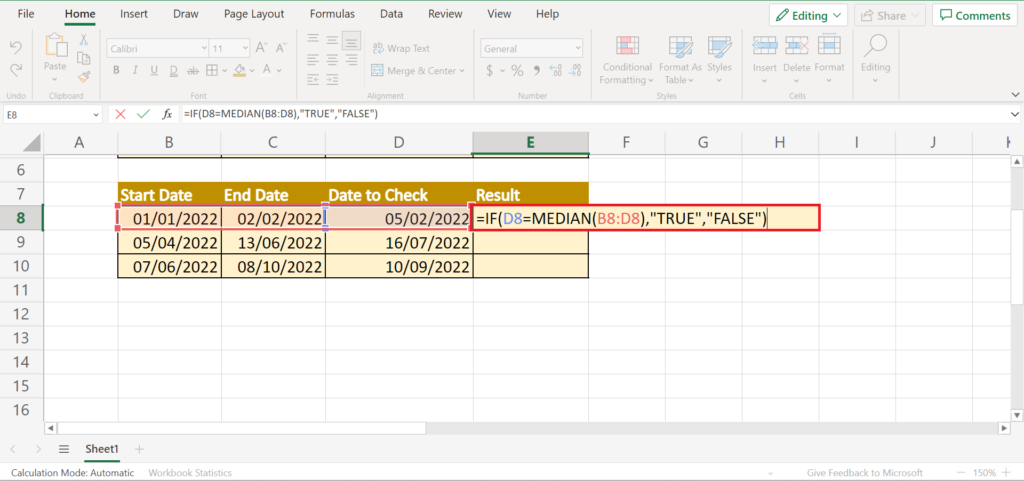
Task: Open the Calibri font name dropdown
Action: tap(204, 48)
